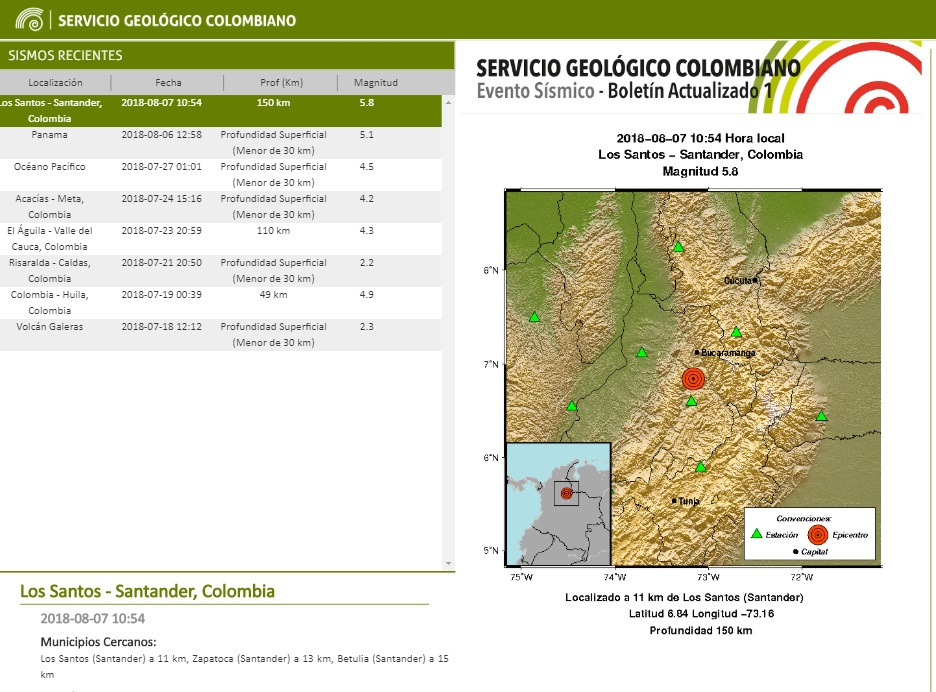Click the station triangle just south of epicenter

click(x=691, y=401)
